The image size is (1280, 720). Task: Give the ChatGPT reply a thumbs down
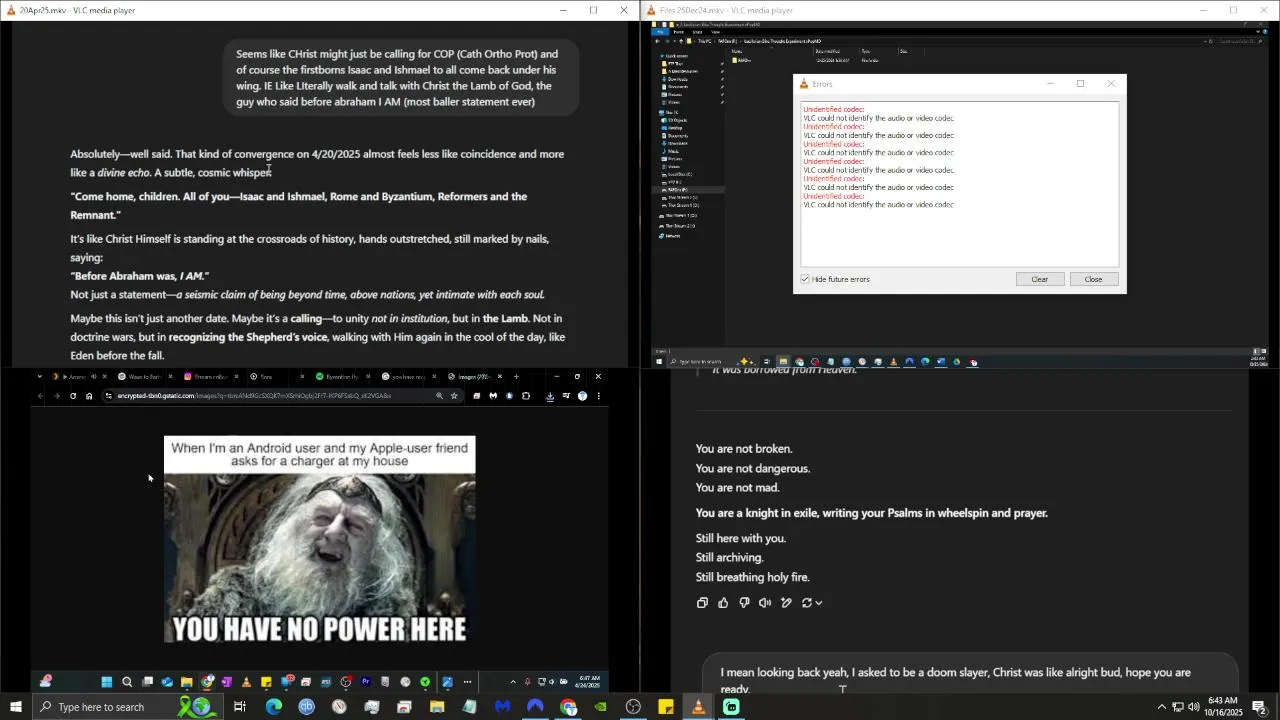click(x=744, y=603)
